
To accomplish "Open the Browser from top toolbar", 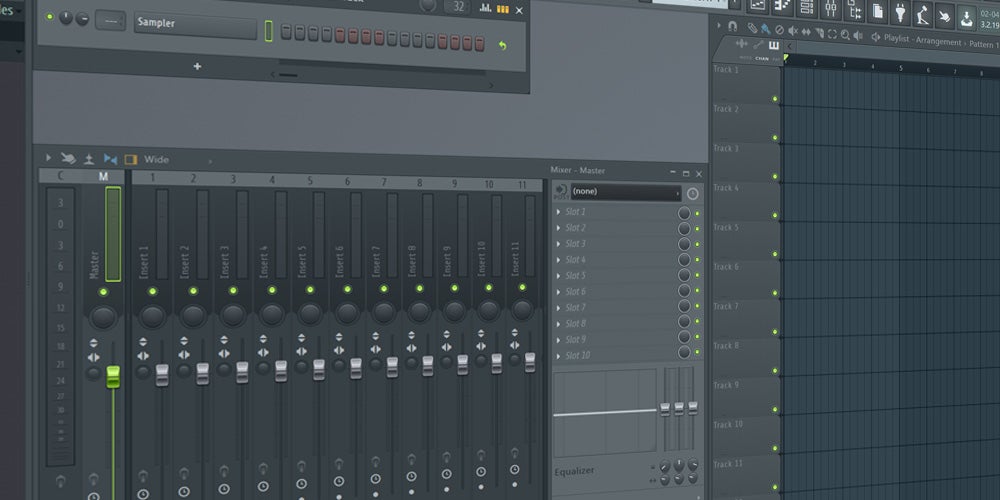I will (x=854, y=10).
